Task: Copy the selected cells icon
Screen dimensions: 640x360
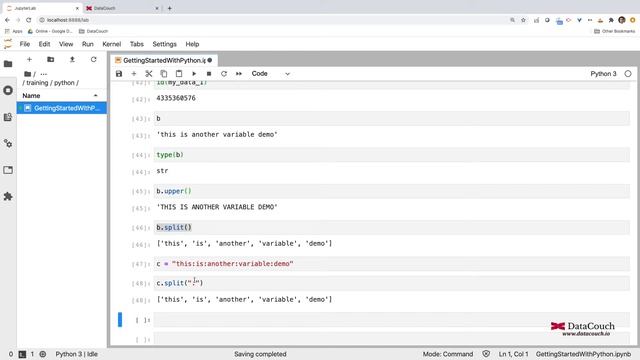Action: (164, 74)
